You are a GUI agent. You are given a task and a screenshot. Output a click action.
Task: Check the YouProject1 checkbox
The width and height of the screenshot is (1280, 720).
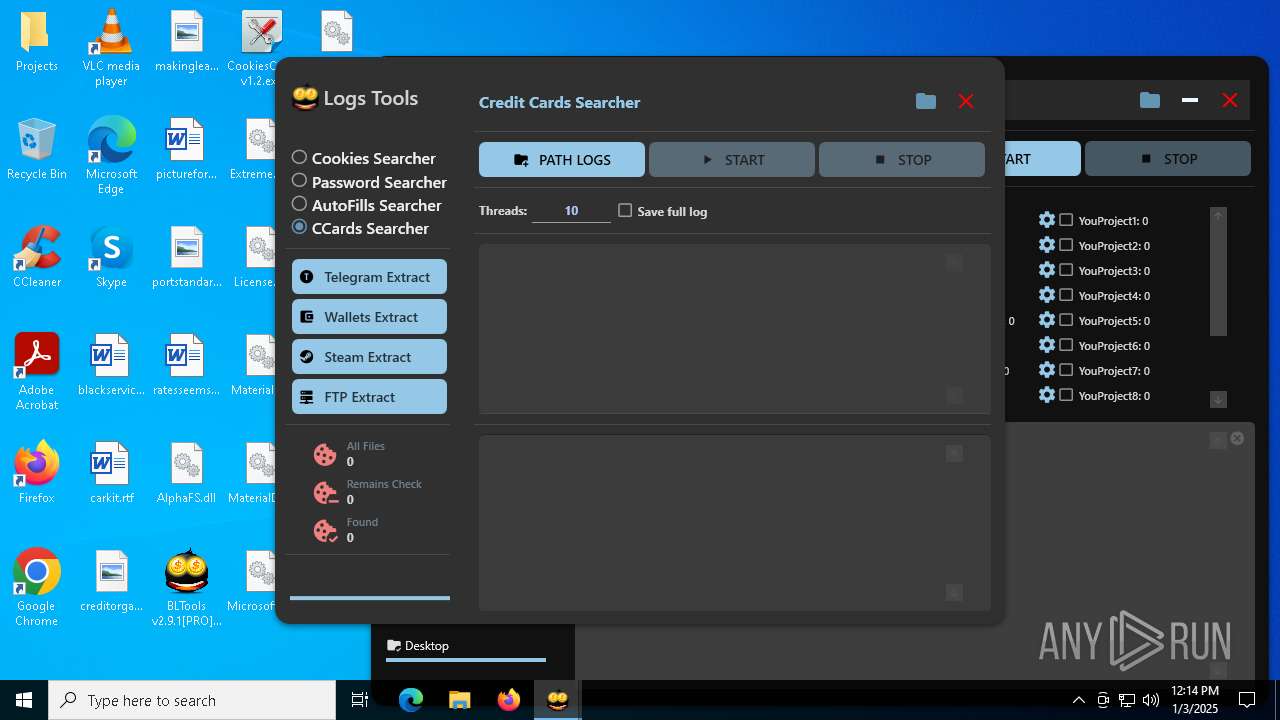[x=1066, y=220]
